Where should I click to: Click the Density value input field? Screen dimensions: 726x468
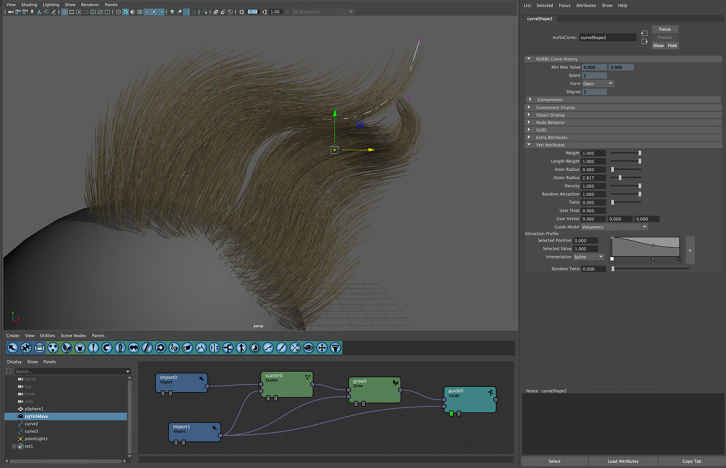point(594,185)
